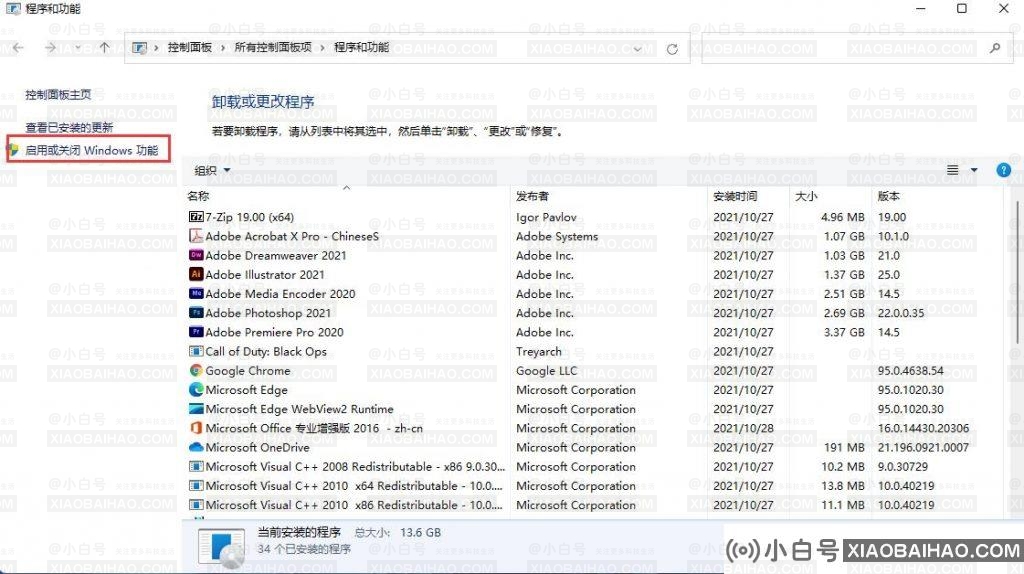Click the chevron after 控制面板 breadcrumb

[223, 48]
